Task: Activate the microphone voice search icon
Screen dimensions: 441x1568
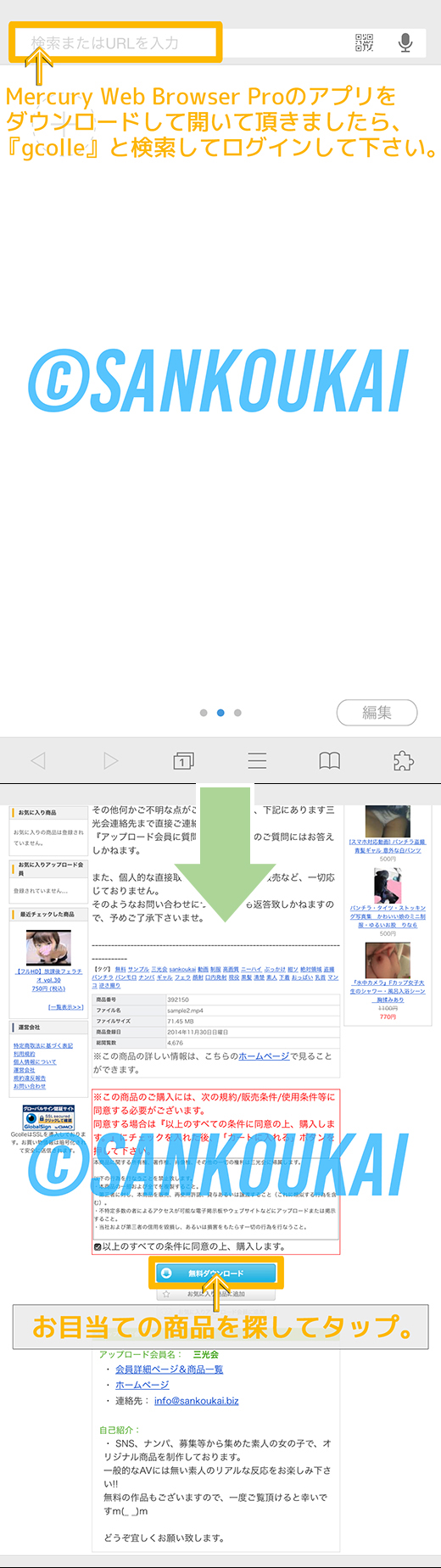Action: click(405, 42)
